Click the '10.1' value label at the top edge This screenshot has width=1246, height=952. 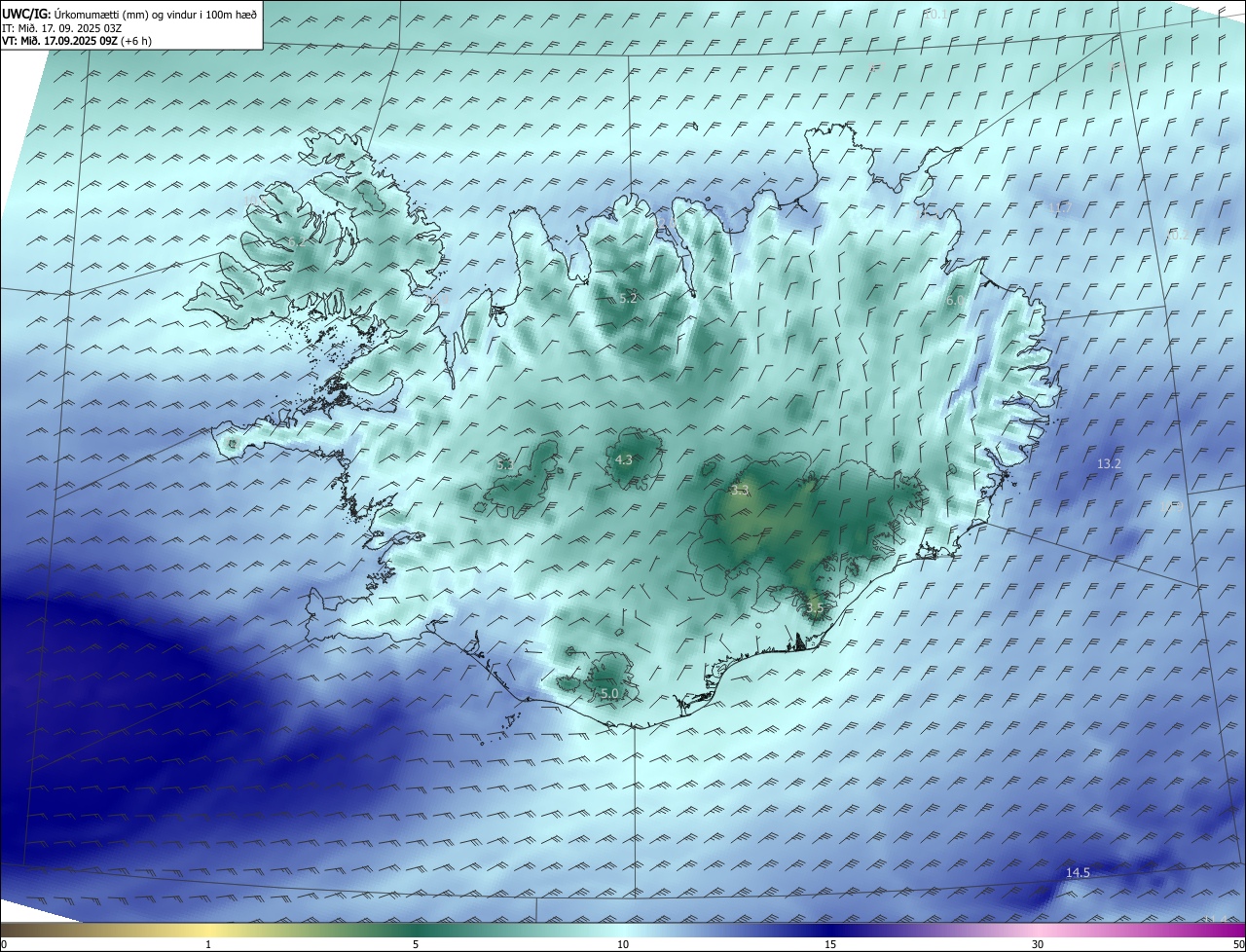tap(935, 14)
